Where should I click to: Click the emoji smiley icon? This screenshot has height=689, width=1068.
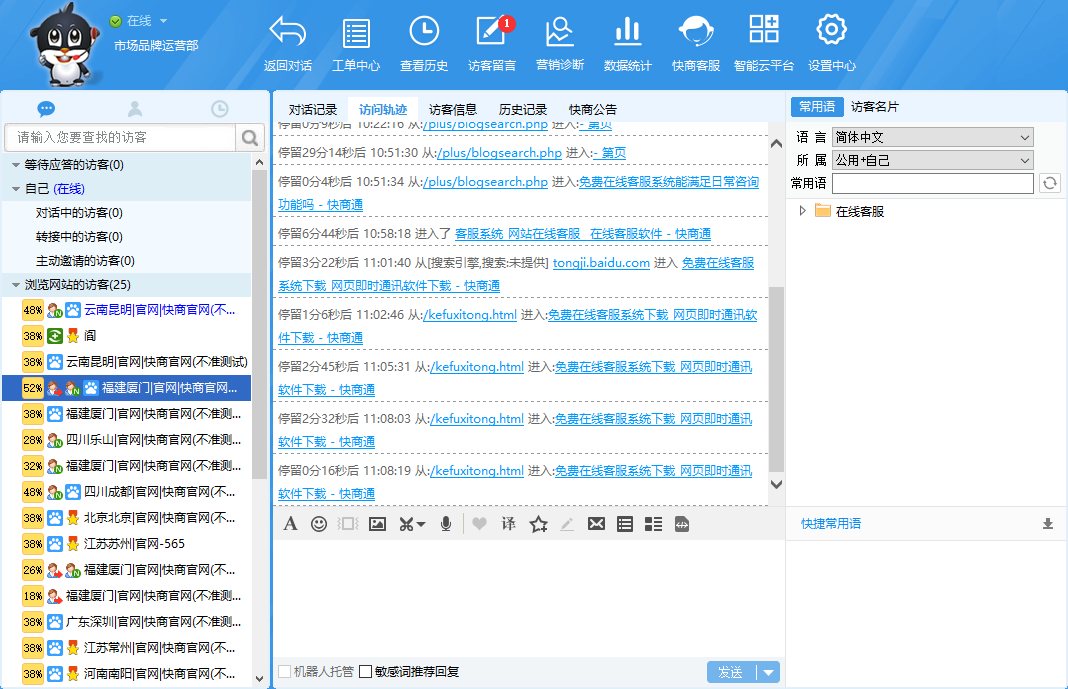click(x=319, y=523)
